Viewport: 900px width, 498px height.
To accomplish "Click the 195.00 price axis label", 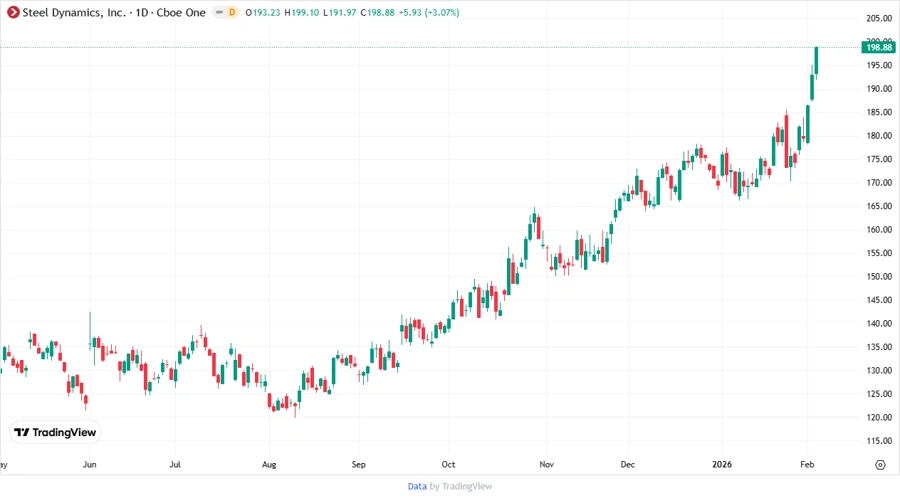I will (x=879, y=65).
